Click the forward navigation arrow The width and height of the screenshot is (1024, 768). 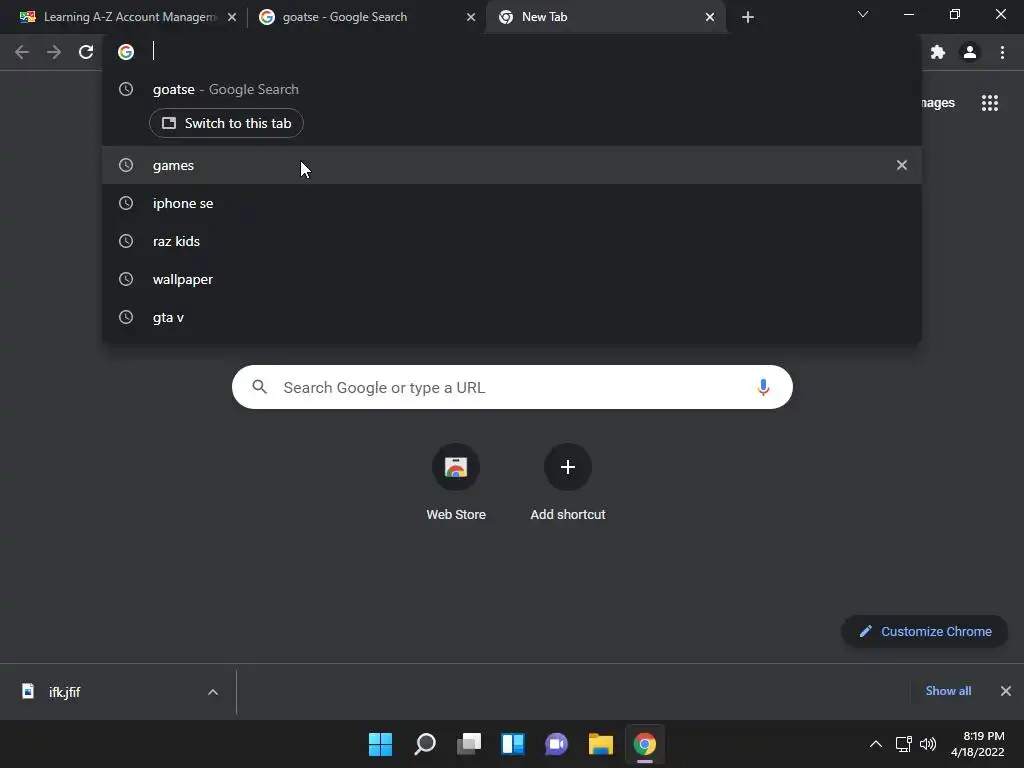[54, 52]
